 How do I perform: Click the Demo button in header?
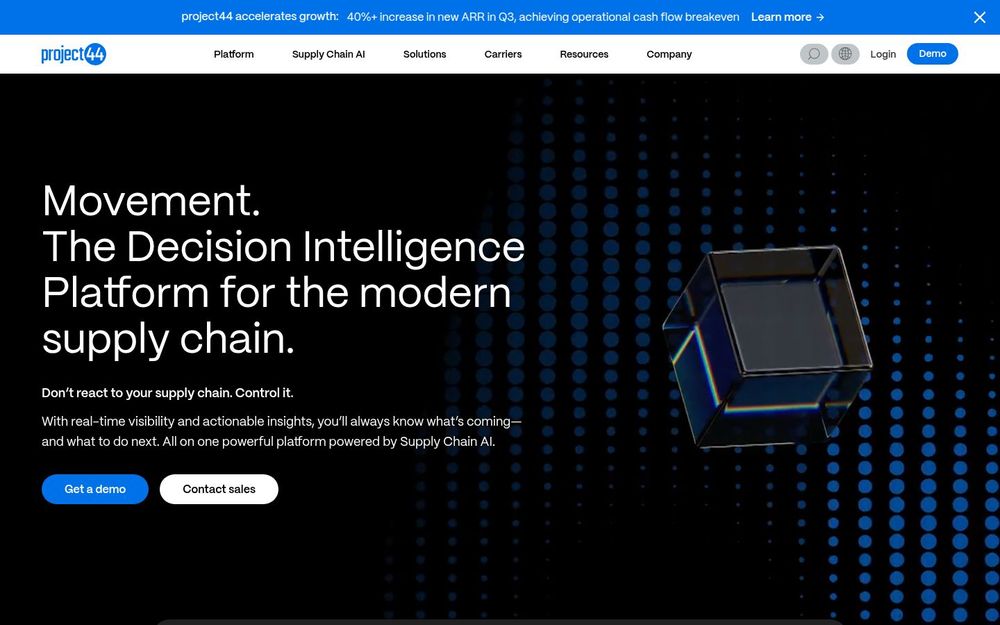932,54
